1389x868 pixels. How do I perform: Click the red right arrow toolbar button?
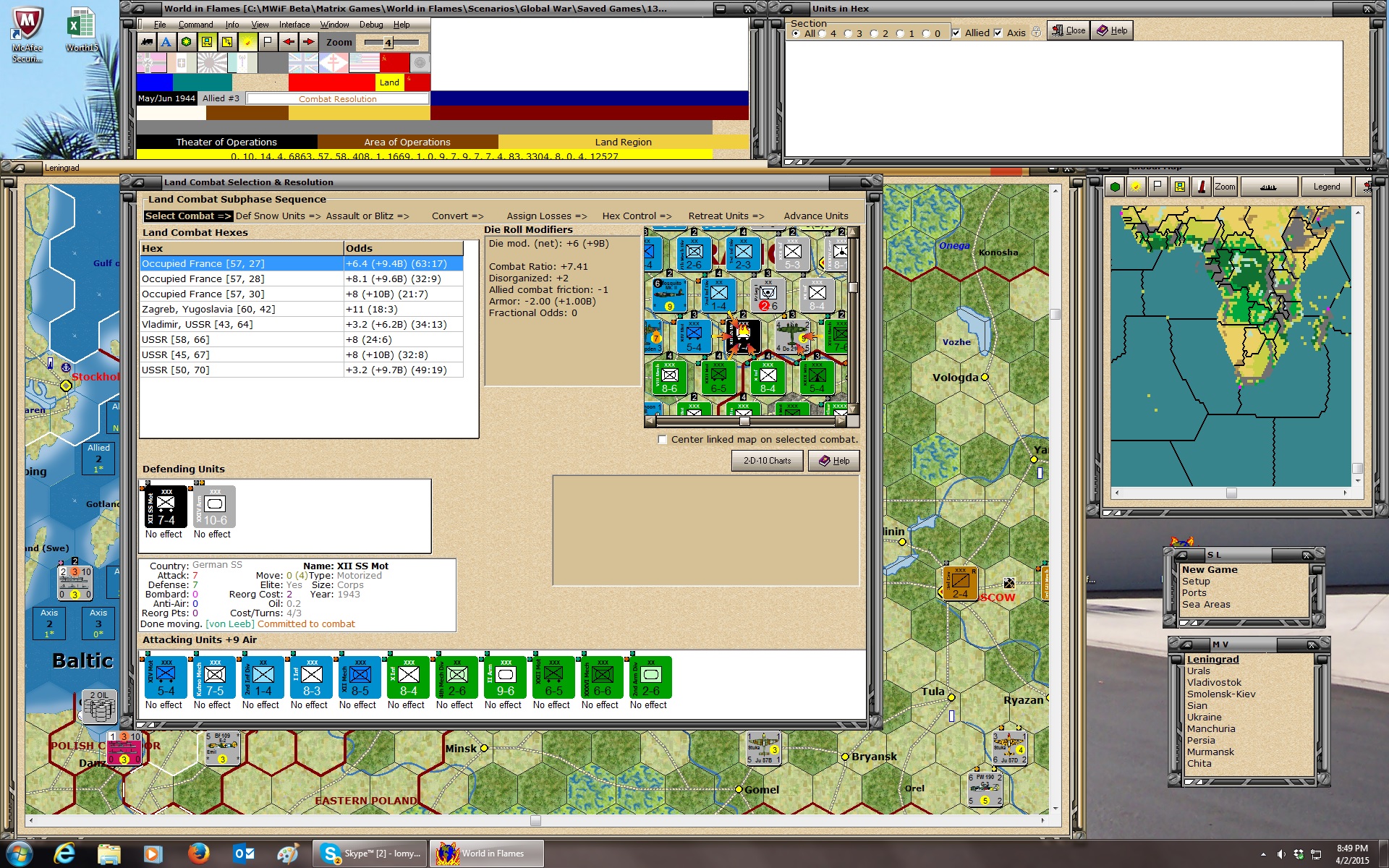(x=309, y=42)
